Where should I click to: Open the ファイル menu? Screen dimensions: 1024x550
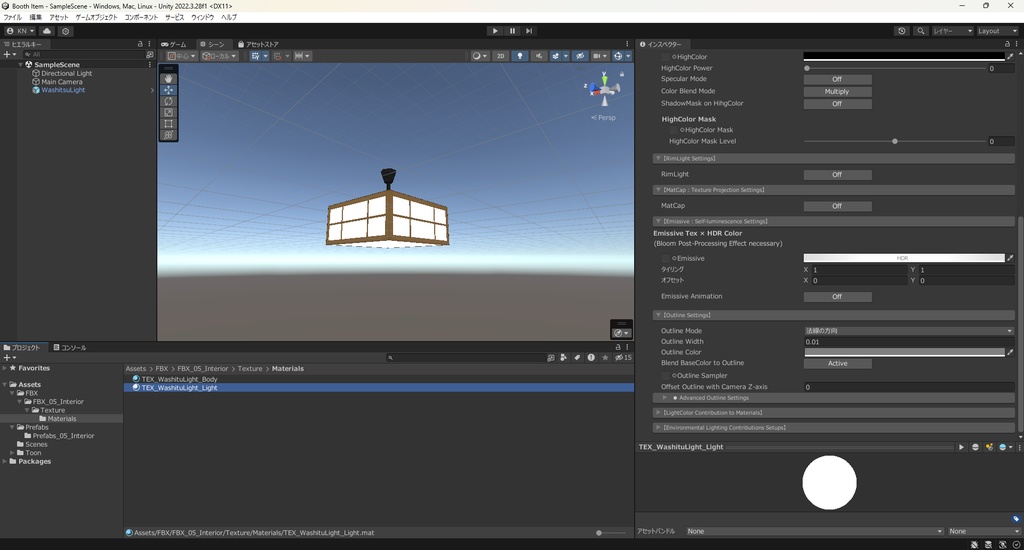tap(12, 18)
